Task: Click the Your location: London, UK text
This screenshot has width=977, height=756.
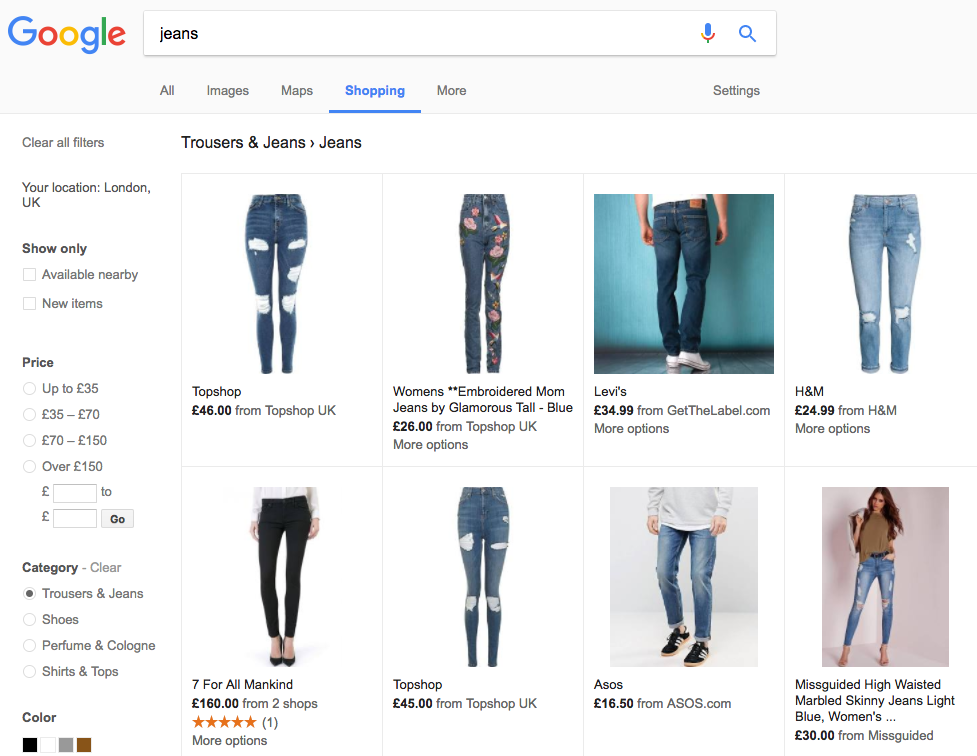Action: pyautogui.click(x=87, y=195)
